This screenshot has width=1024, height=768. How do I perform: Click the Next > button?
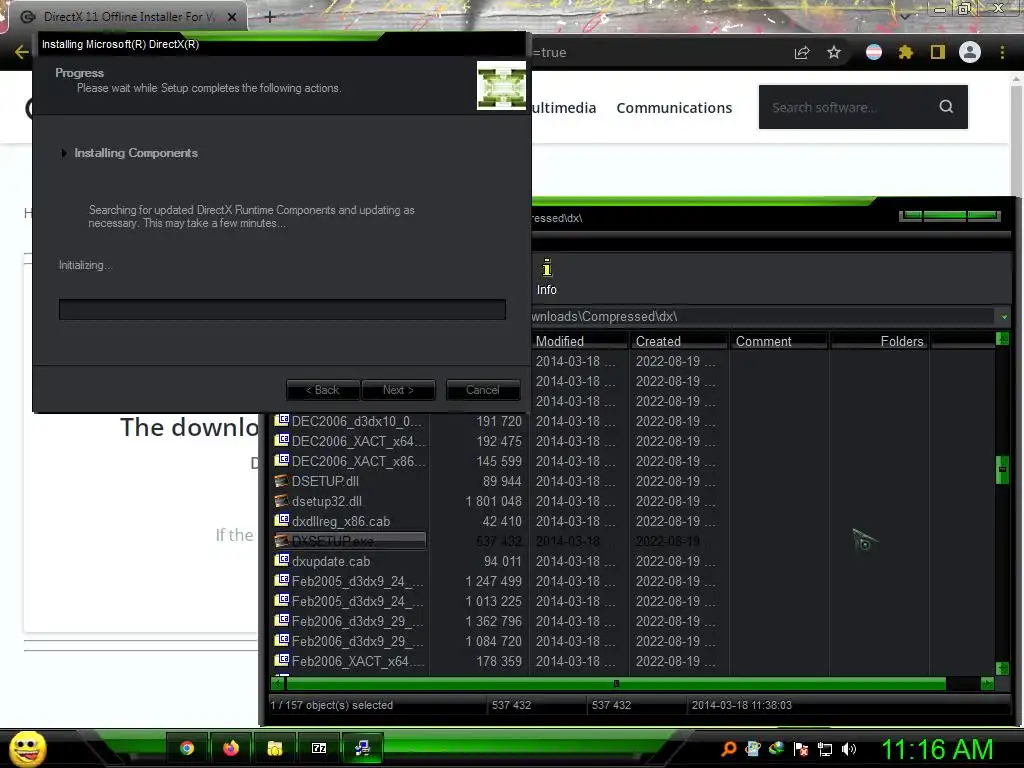pos(398,390)
